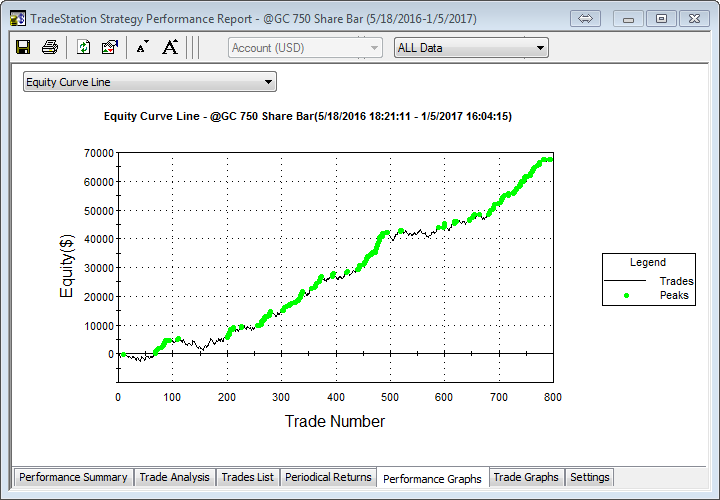The width and height of the screenshot is (720, 500).
Task: Maximize the performance report window
Action: (660, 18)
